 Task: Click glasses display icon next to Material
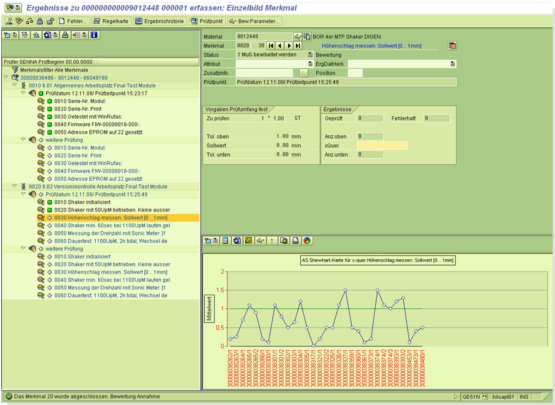298,36
